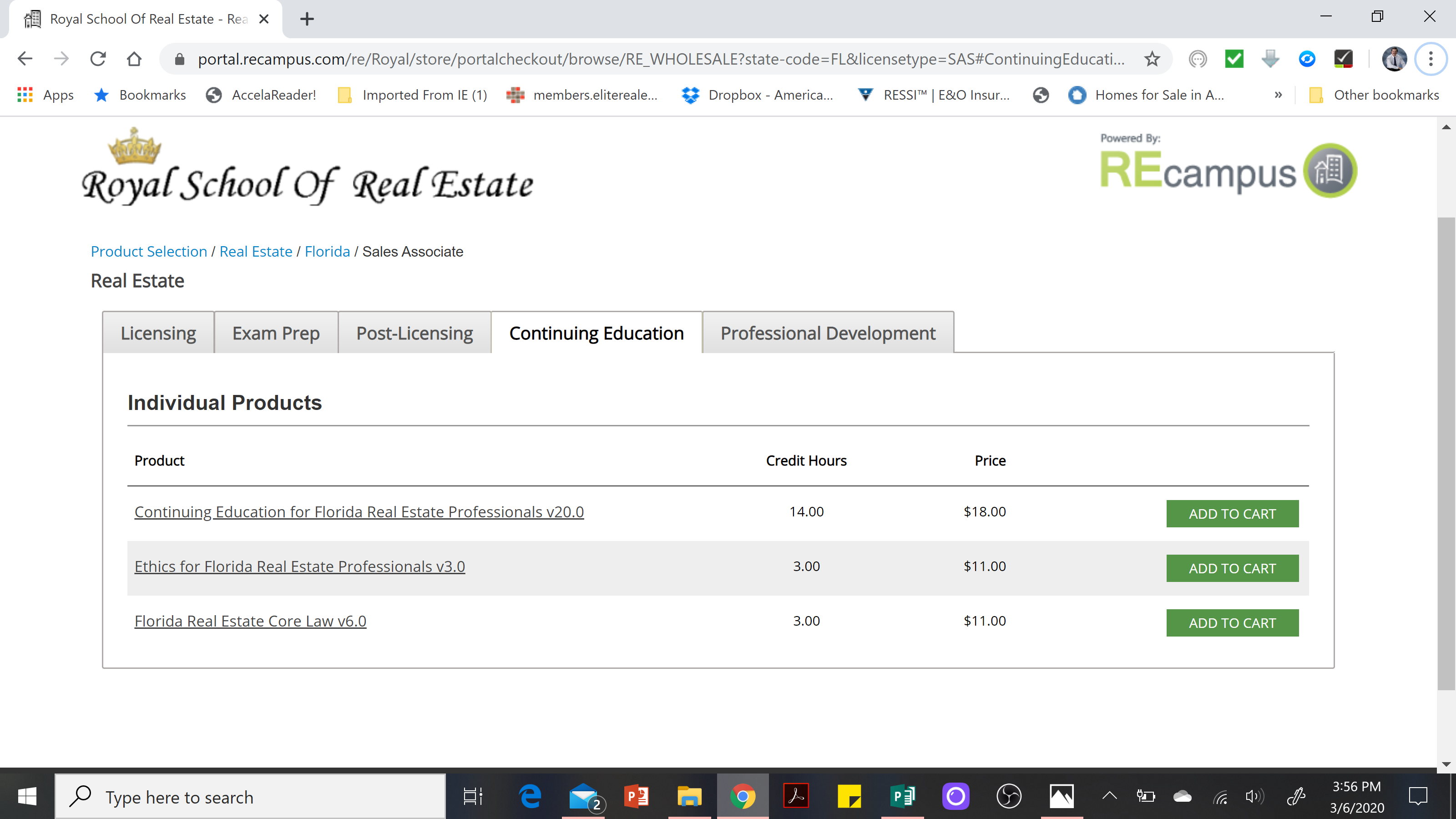Open the notification center icon
The image size is (1456, 819).
tap(1418, 797)
